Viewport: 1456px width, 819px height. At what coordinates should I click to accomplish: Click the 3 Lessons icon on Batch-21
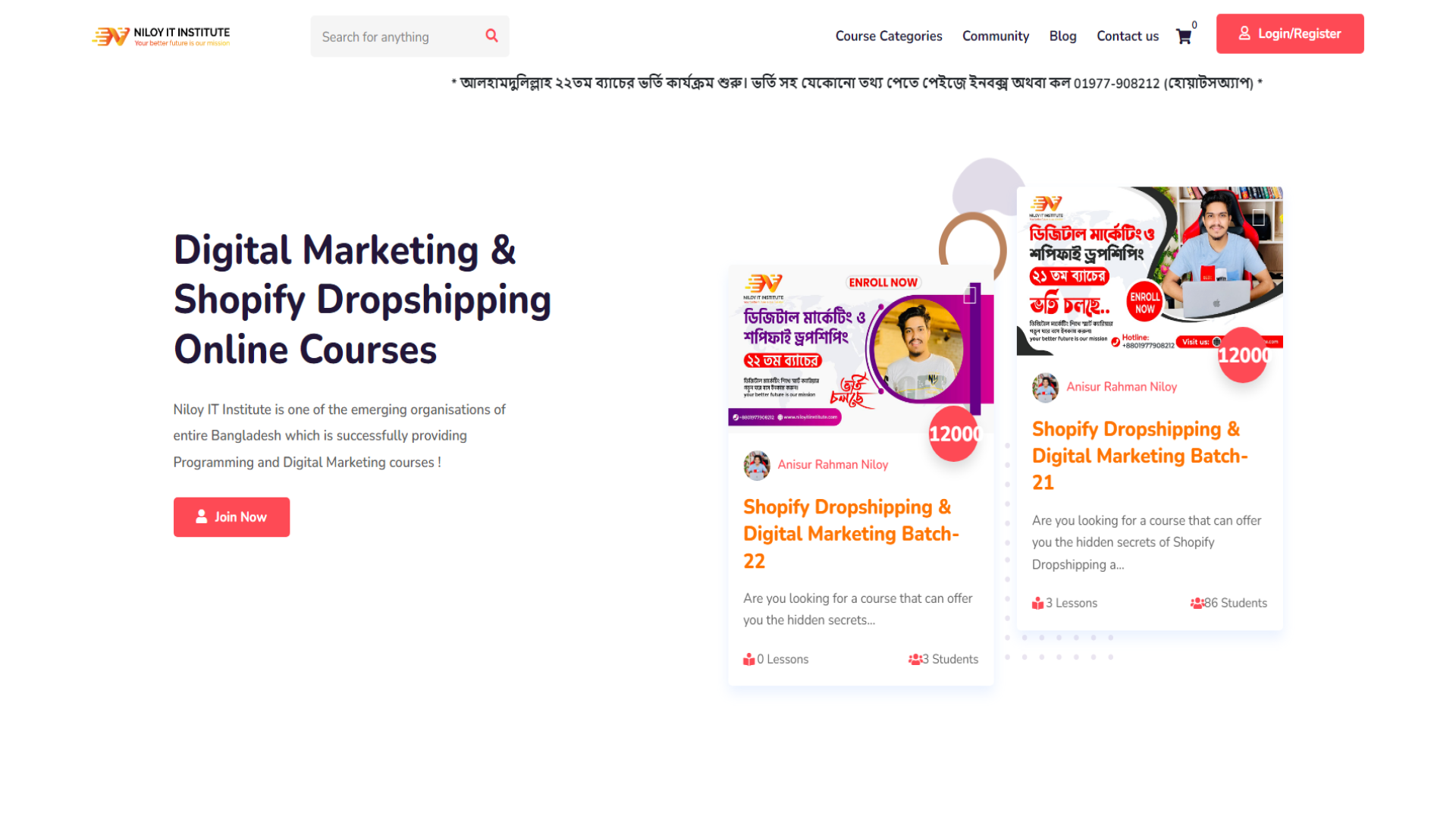(x=1037, y=604)
